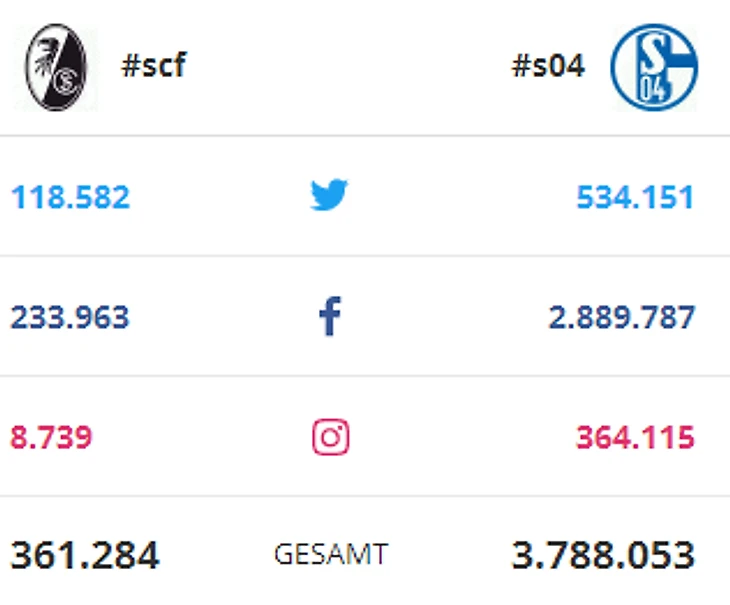Click the divider line below the hashtag header
730x605 pixels.
(x=365, y=136)
